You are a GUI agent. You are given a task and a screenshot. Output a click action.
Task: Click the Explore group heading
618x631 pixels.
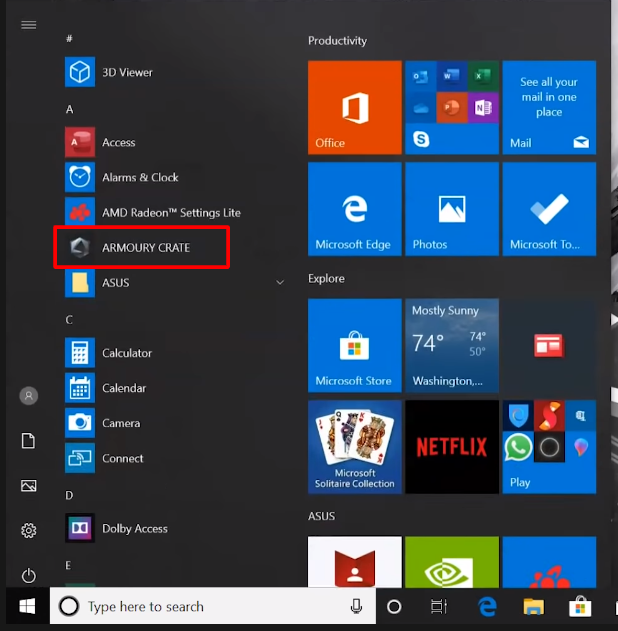click(326, 278)
